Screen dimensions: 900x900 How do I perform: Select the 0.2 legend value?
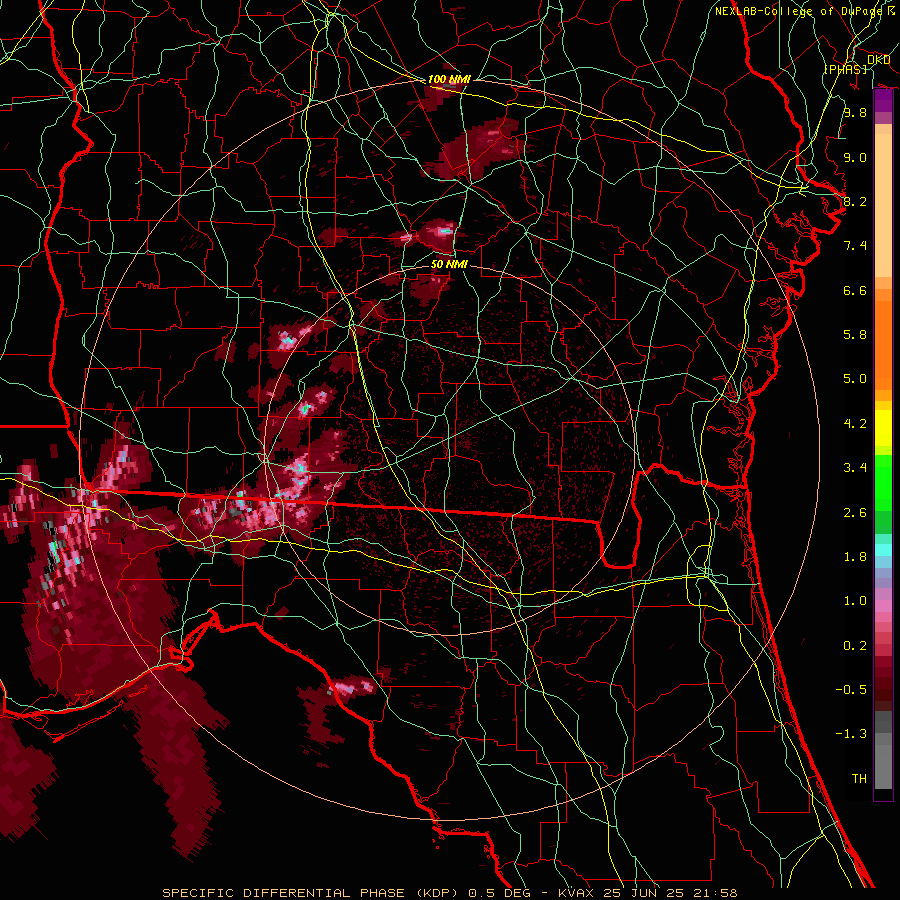[x=855, y=646]
